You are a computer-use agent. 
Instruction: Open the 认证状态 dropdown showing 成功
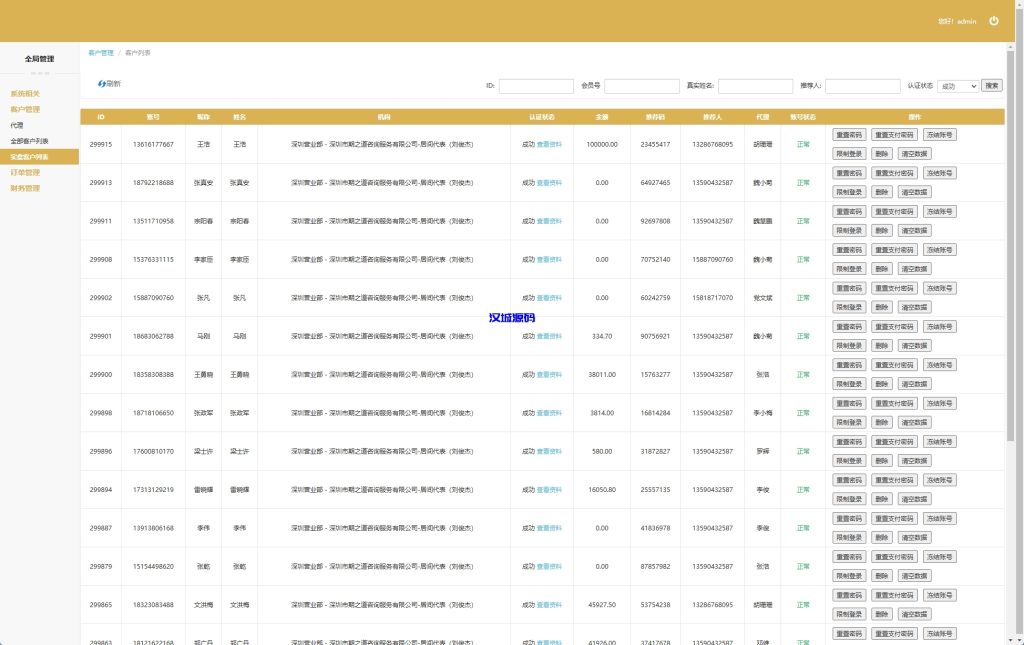point(958,86)
